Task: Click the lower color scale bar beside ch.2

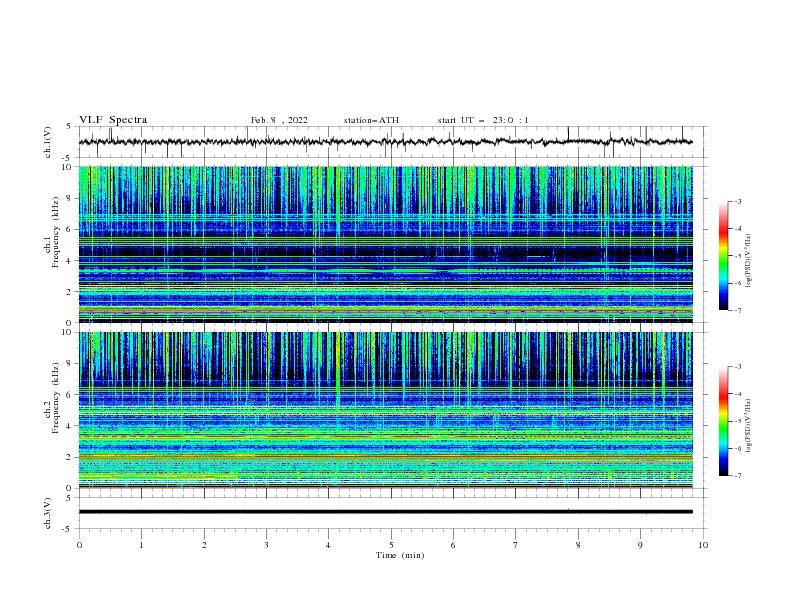Action: tap(723, 421)
